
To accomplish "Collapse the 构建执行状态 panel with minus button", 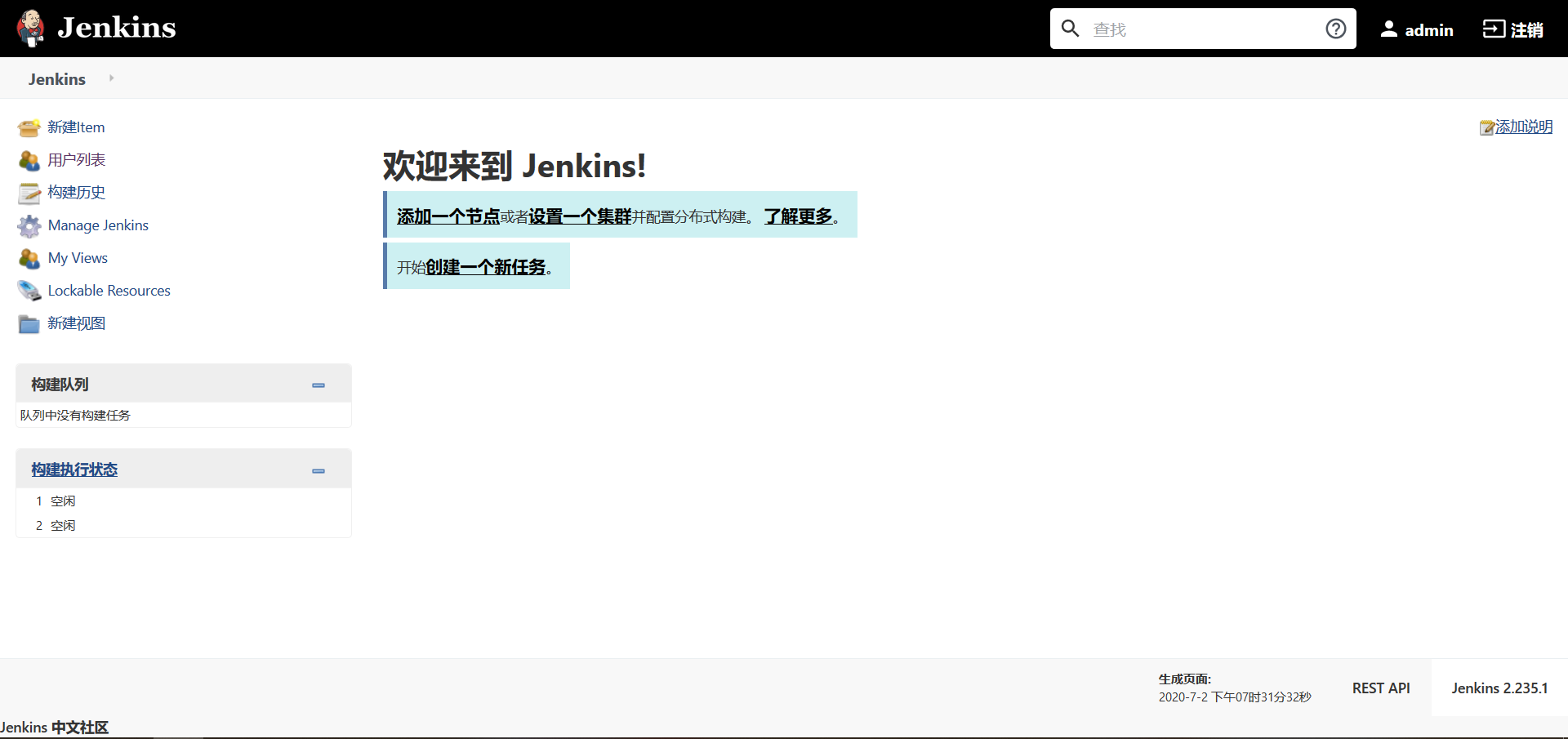I will pyautogui.click(x=318, y=471).
